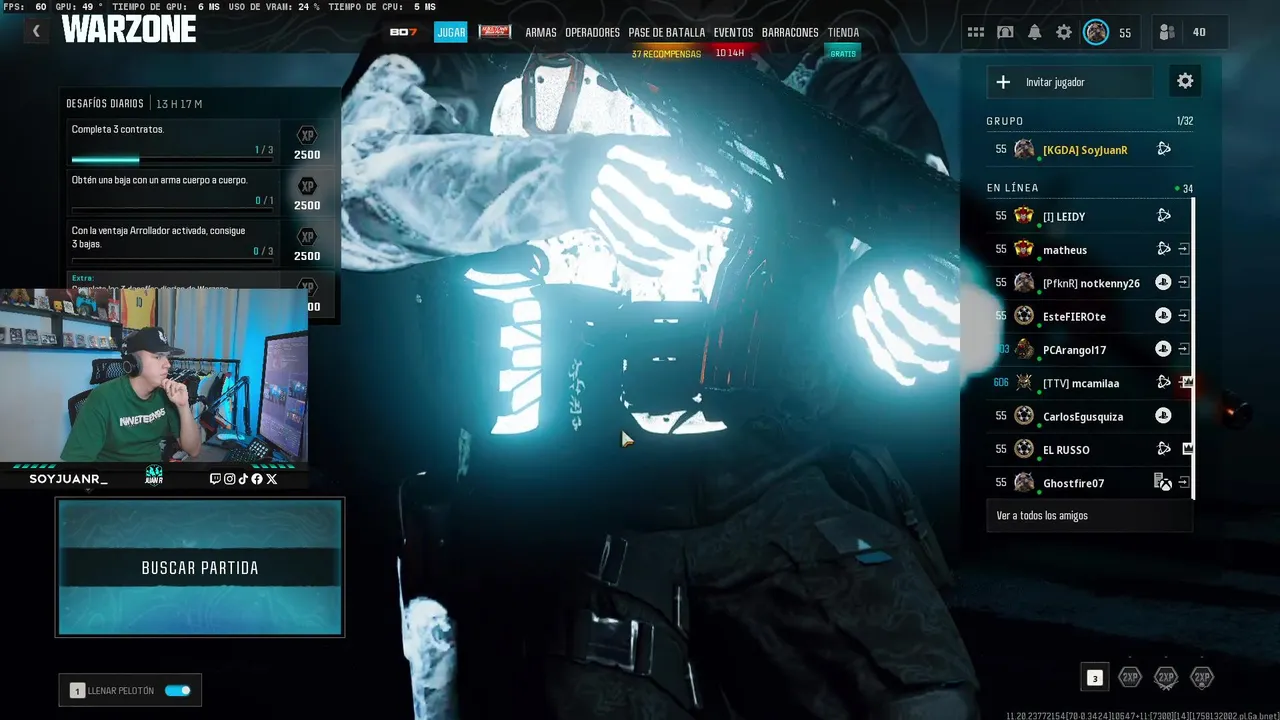The width and height of the screenshot is (1280, 720).
Task: Click the BUSCAR PARTIDA button
Action: [x=200, y=567]
